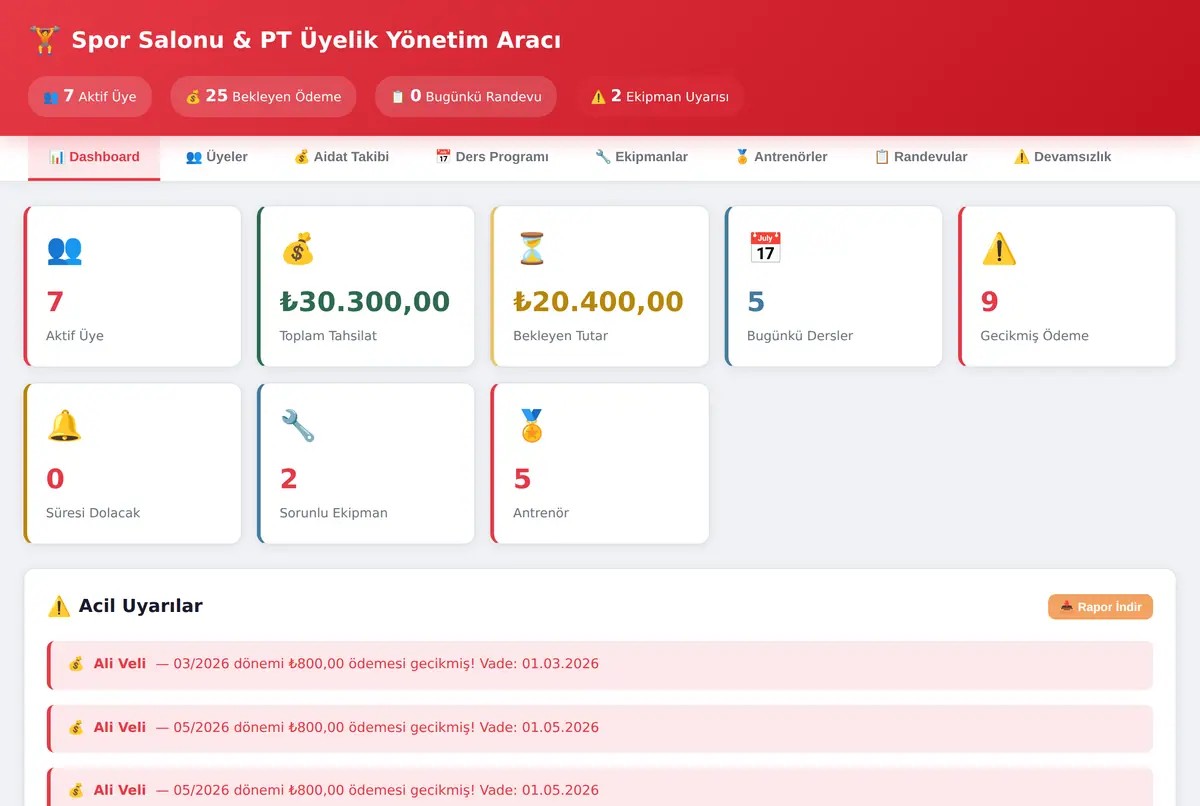This screenshot has height=806, width=1200.
Task: Switch to the Üyeler tab
Action: (x=216, y=157)
